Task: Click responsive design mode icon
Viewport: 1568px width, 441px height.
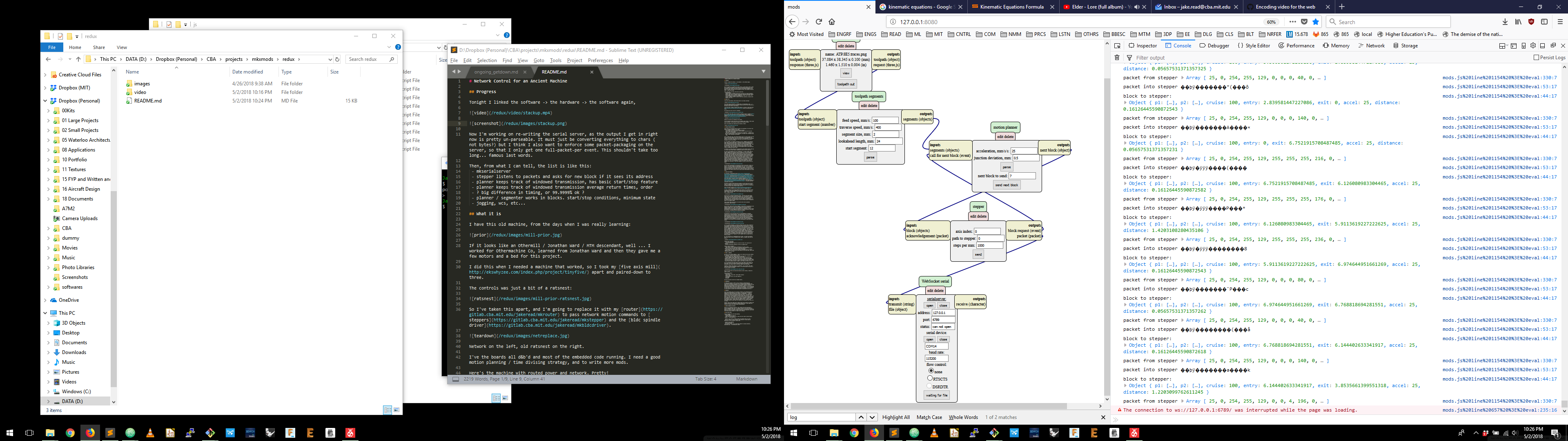Action: (1523, 46)
